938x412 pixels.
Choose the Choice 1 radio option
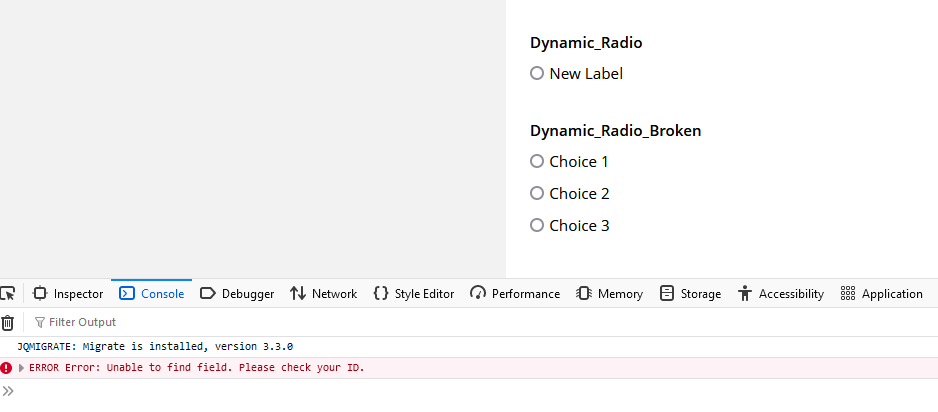[537, 161]
